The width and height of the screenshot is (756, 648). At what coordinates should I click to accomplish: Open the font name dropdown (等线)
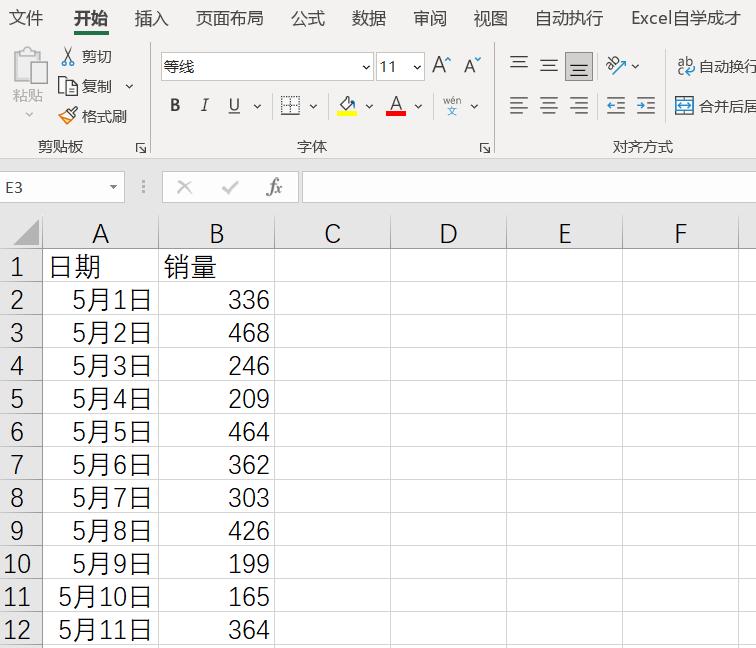pyautogui.click(x=366, y=67)
